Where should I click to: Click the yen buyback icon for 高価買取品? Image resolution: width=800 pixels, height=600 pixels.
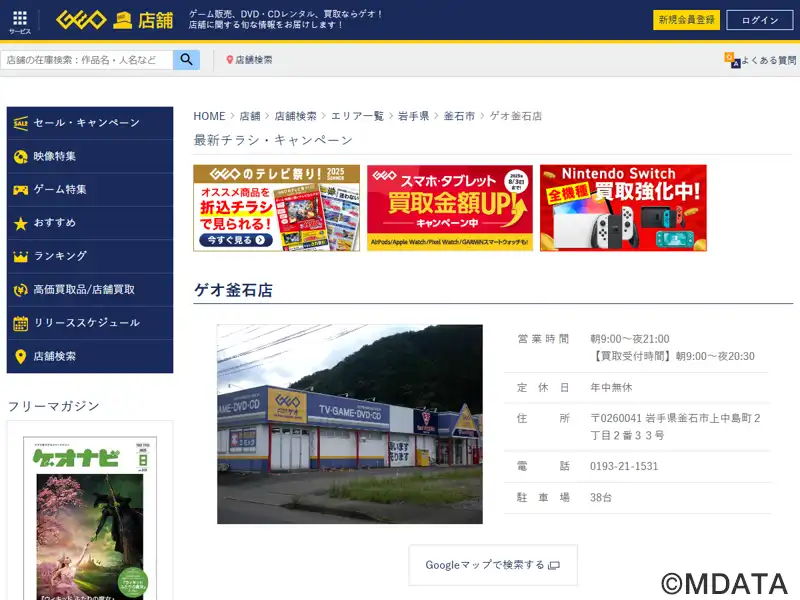coord(20,290)
